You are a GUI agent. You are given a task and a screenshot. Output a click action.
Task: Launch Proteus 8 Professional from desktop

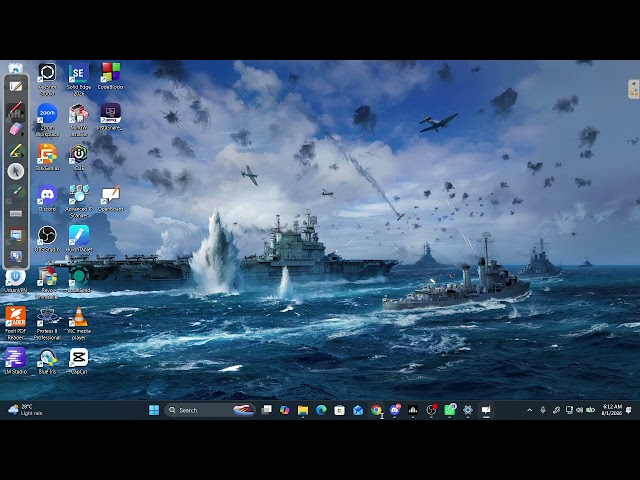click(47, 323)
